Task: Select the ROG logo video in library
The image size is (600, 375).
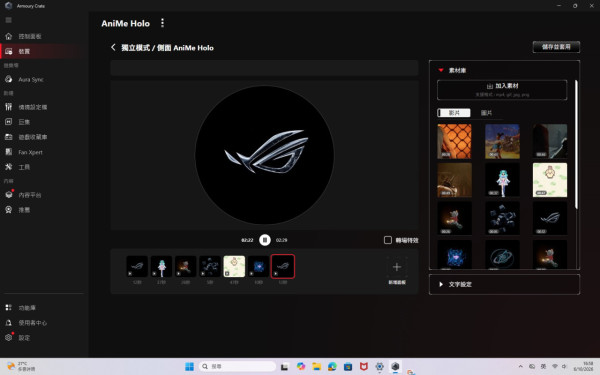Action: 550,218
